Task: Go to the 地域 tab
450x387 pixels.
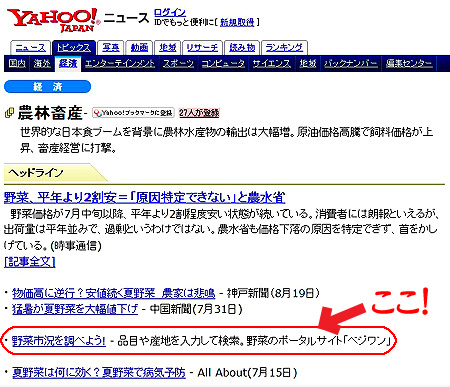Action: [168, 48]
